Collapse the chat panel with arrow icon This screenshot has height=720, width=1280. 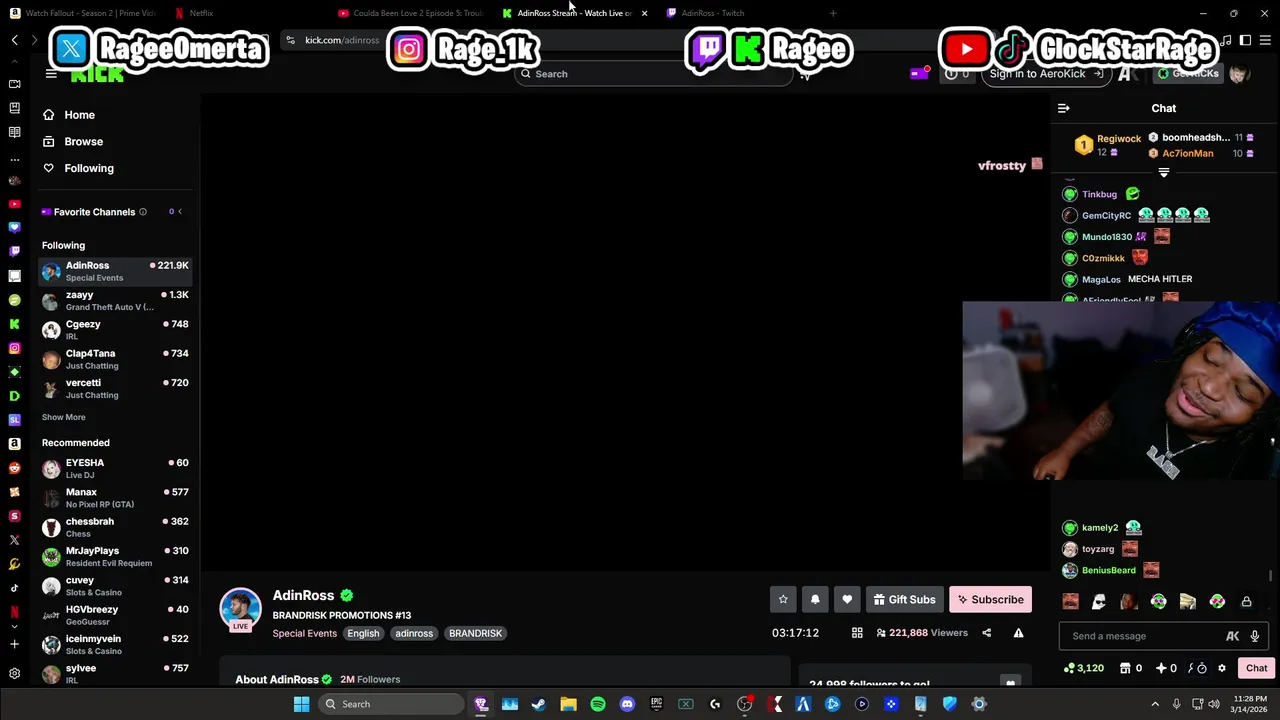pos(1064,108)
